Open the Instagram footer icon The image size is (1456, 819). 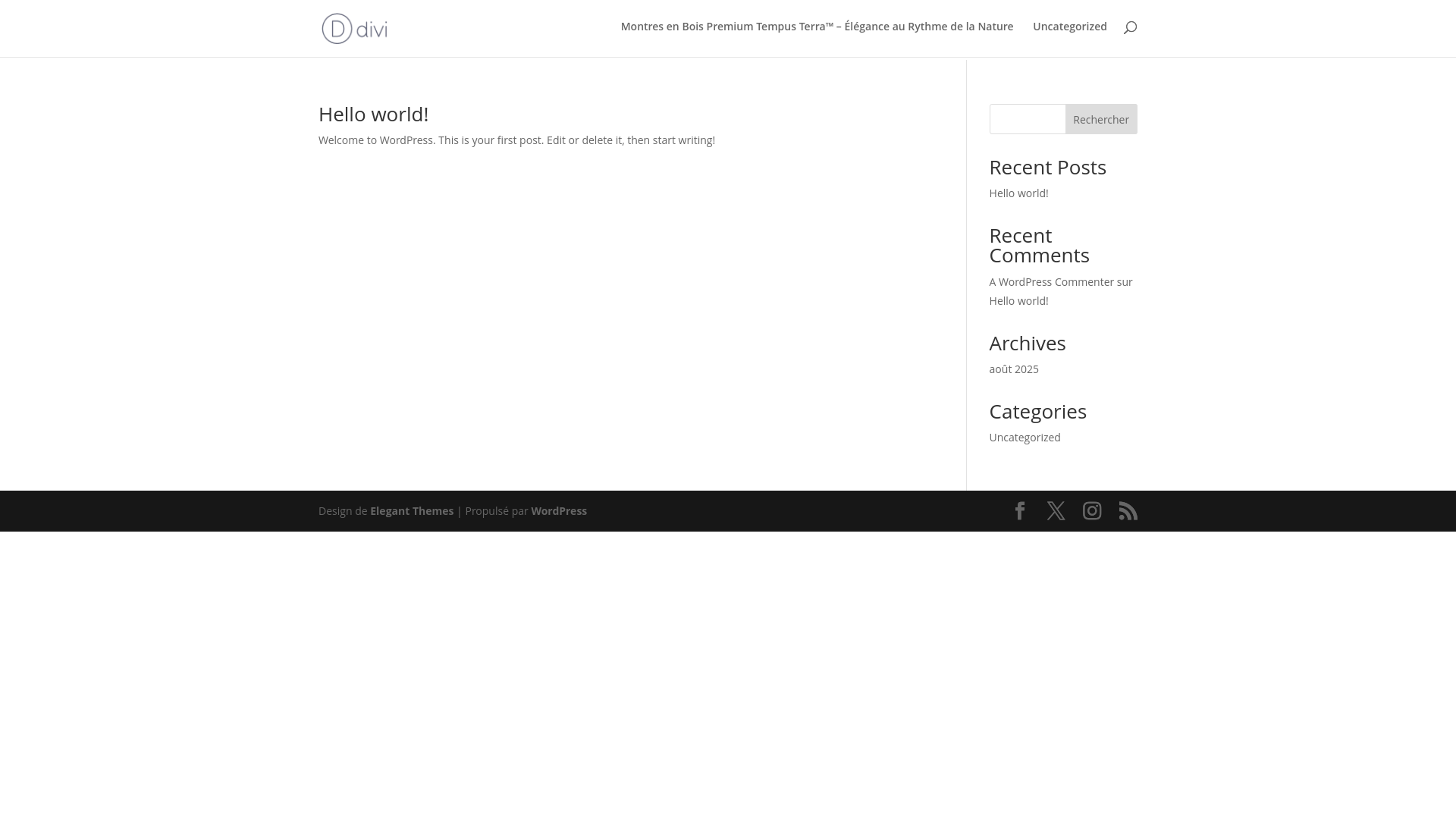[1092, 511]
